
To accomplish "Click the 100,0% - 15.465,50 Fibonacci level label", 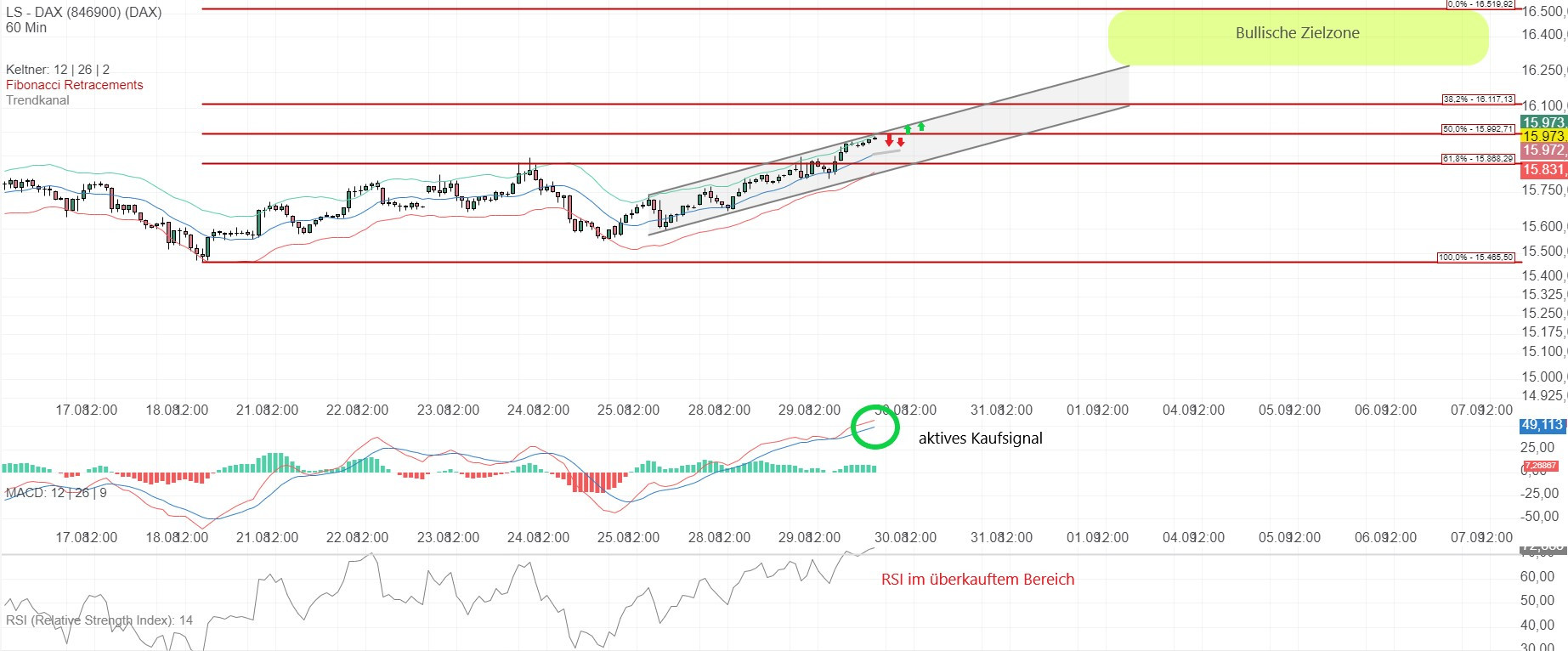I will pyautogui.click(x=1475, y=258).
